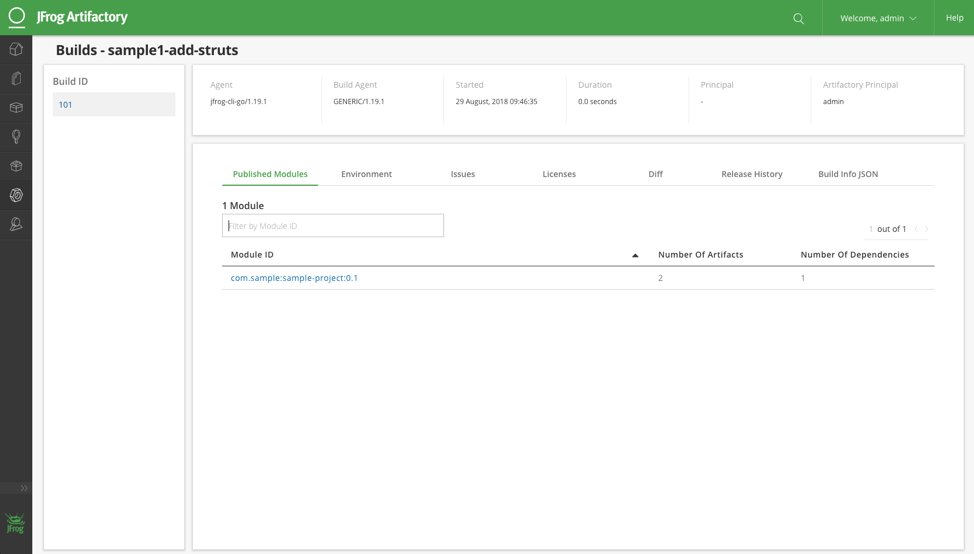Viewport: 974px width, 554px height.
Task: Go to next page of modules
Action: click(927, 229)
